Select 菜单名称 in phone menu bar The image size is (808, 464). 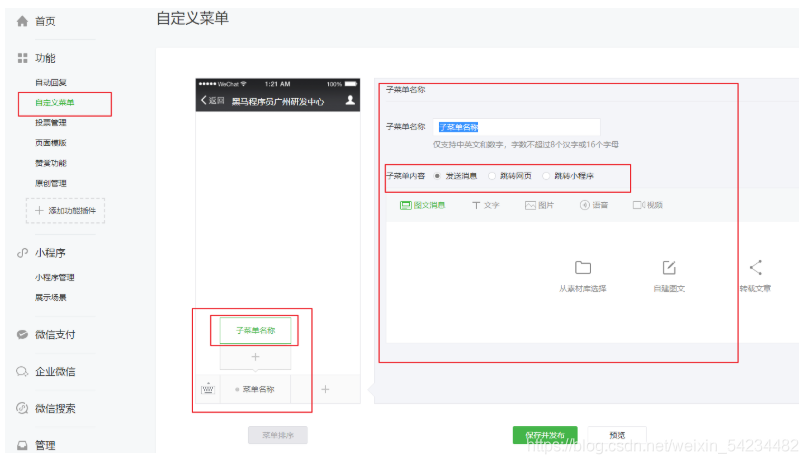click(256, 389)
